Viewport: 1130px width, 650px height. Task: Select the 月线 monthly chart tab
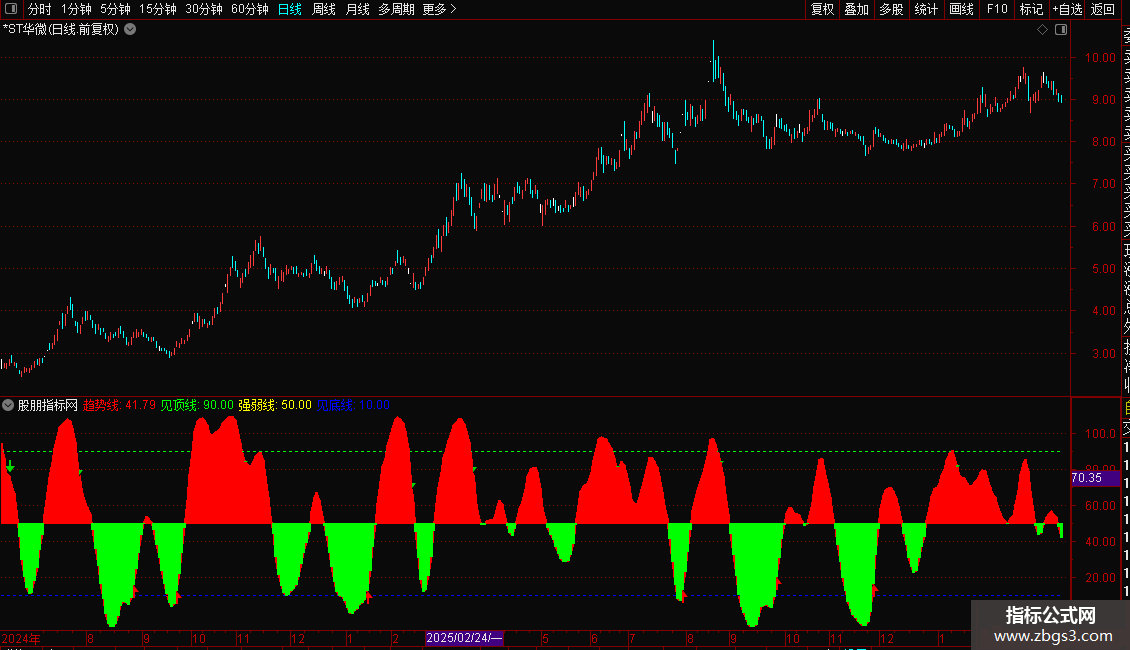(x=357, y=9)
